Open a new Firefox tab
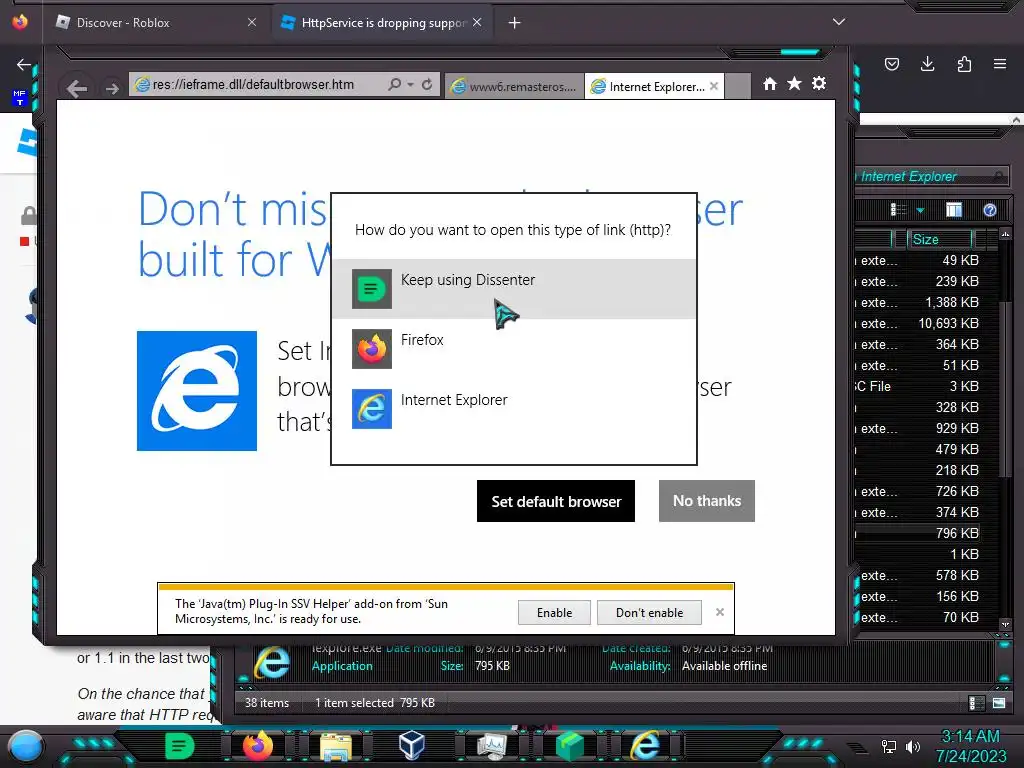The height and width of the screenshot is (768, 1024). (515, 23)
